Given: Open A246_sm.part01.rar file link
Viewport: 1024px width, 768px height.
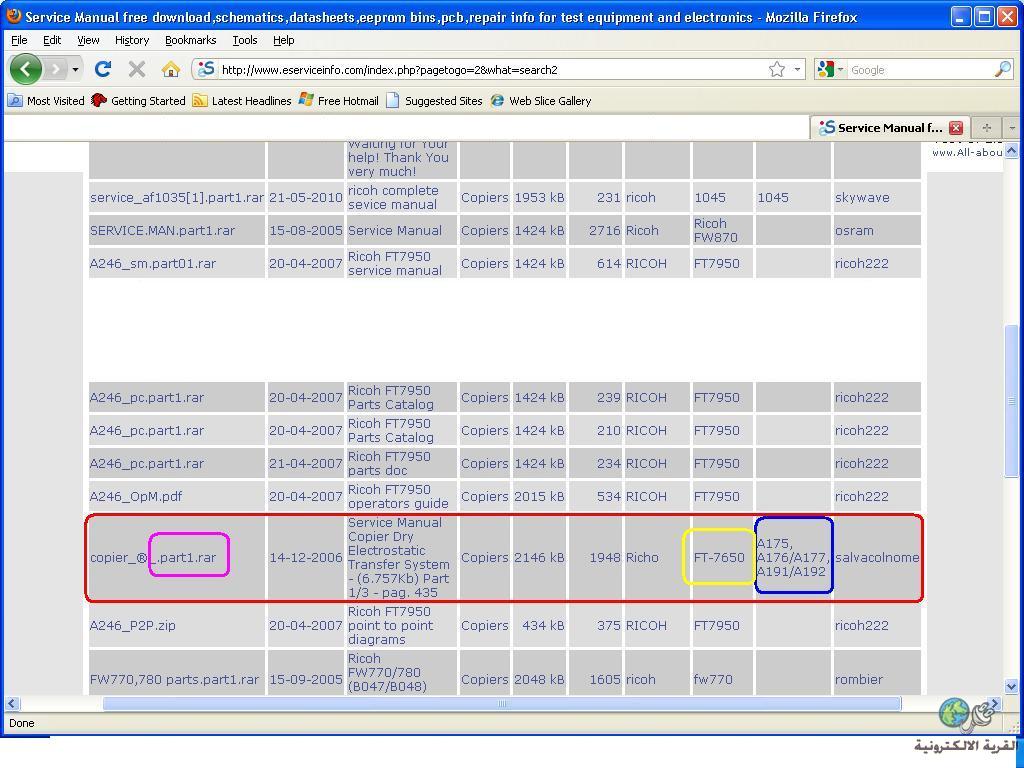Looking at the screenshot, I should coord(153,264).
